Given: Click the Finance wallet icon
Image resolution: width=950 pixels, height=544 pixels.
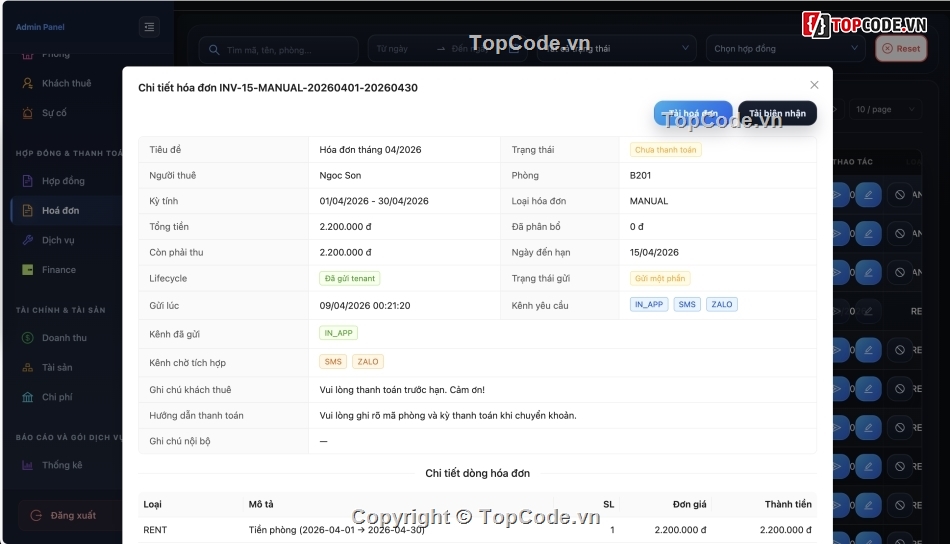Looking at the screenshot, I should click(x=27, y=270).
